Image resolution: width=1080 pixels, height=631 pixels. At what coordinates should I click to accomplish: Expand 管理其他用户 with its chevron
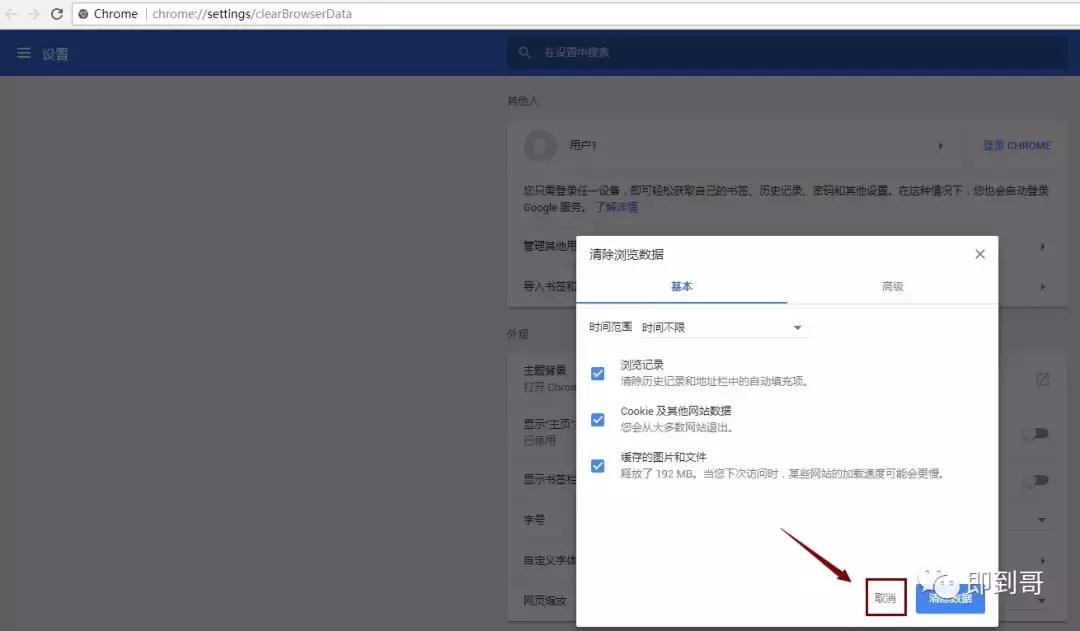1043,246
